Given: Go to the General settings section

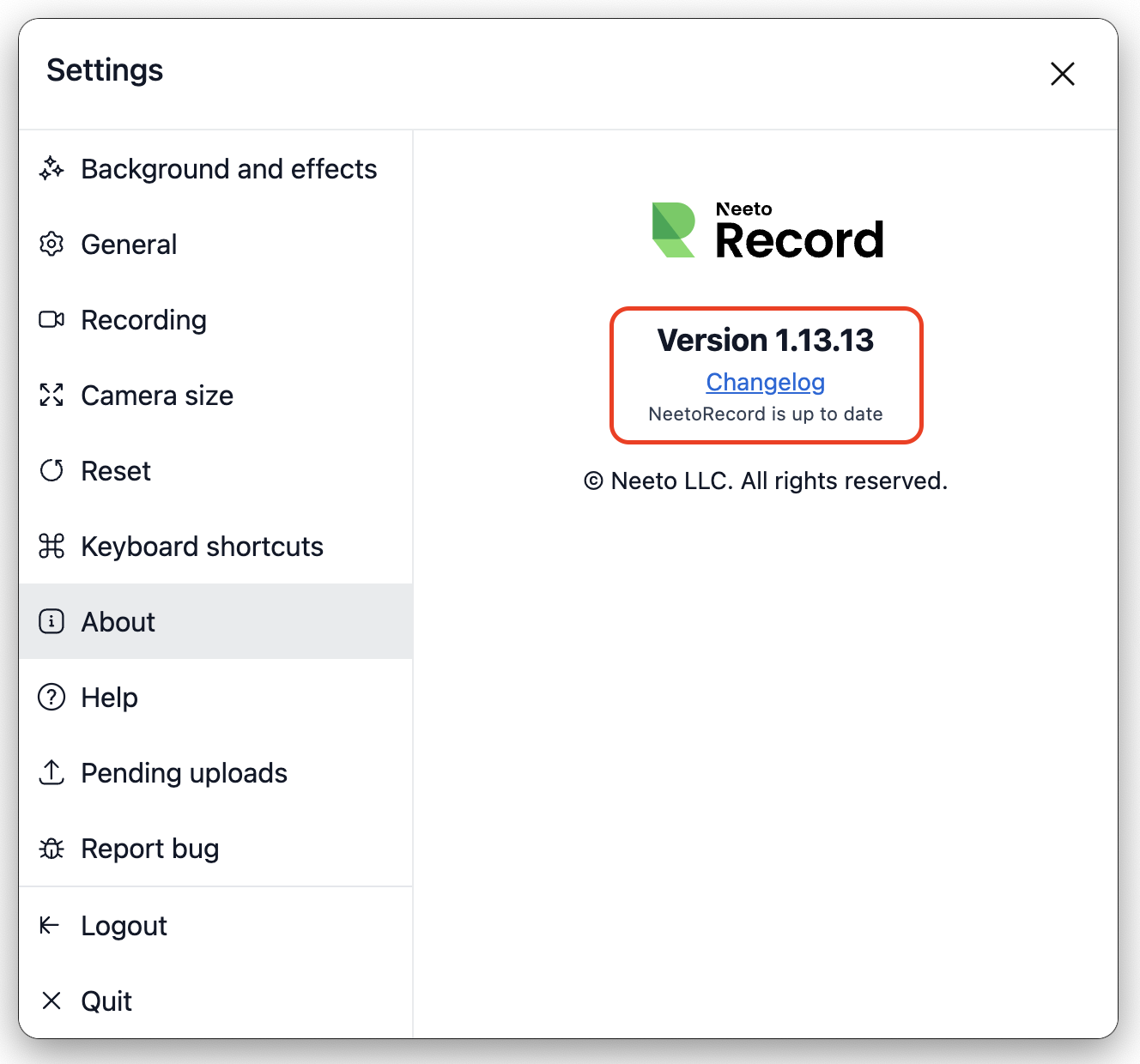Looking at the screenshot, I should point(215,245).
